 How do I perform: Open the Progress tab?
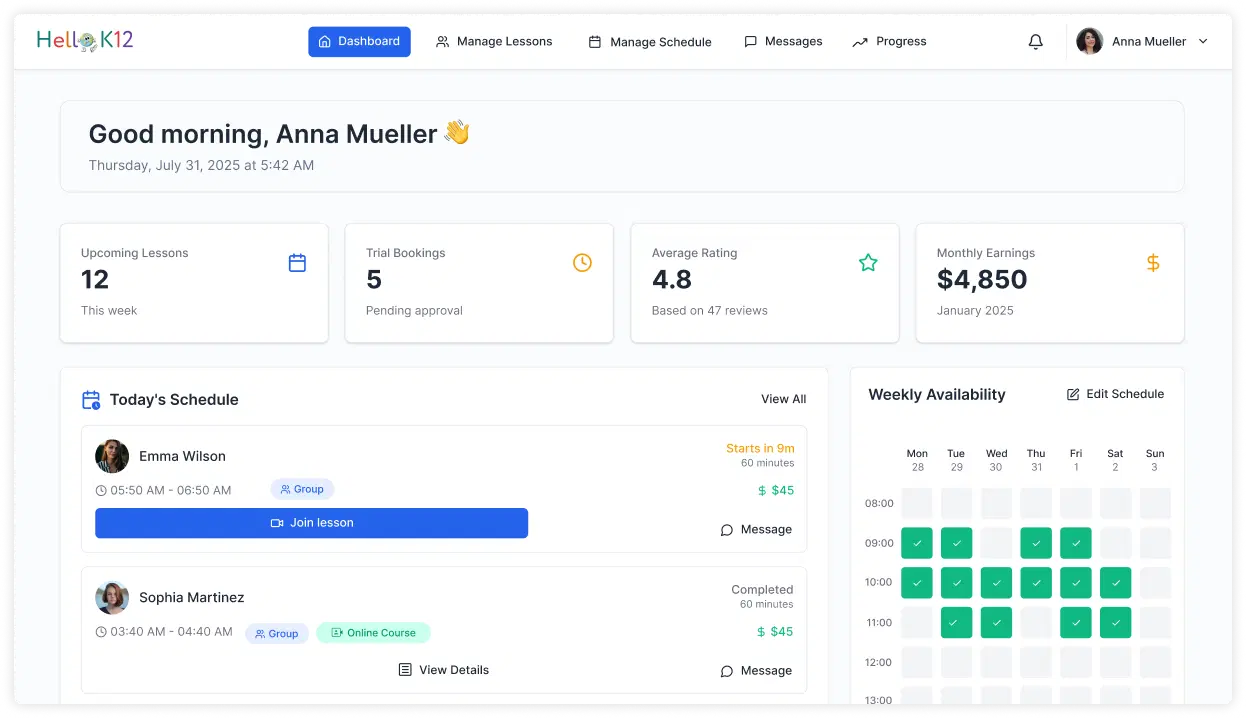point(889,41)
